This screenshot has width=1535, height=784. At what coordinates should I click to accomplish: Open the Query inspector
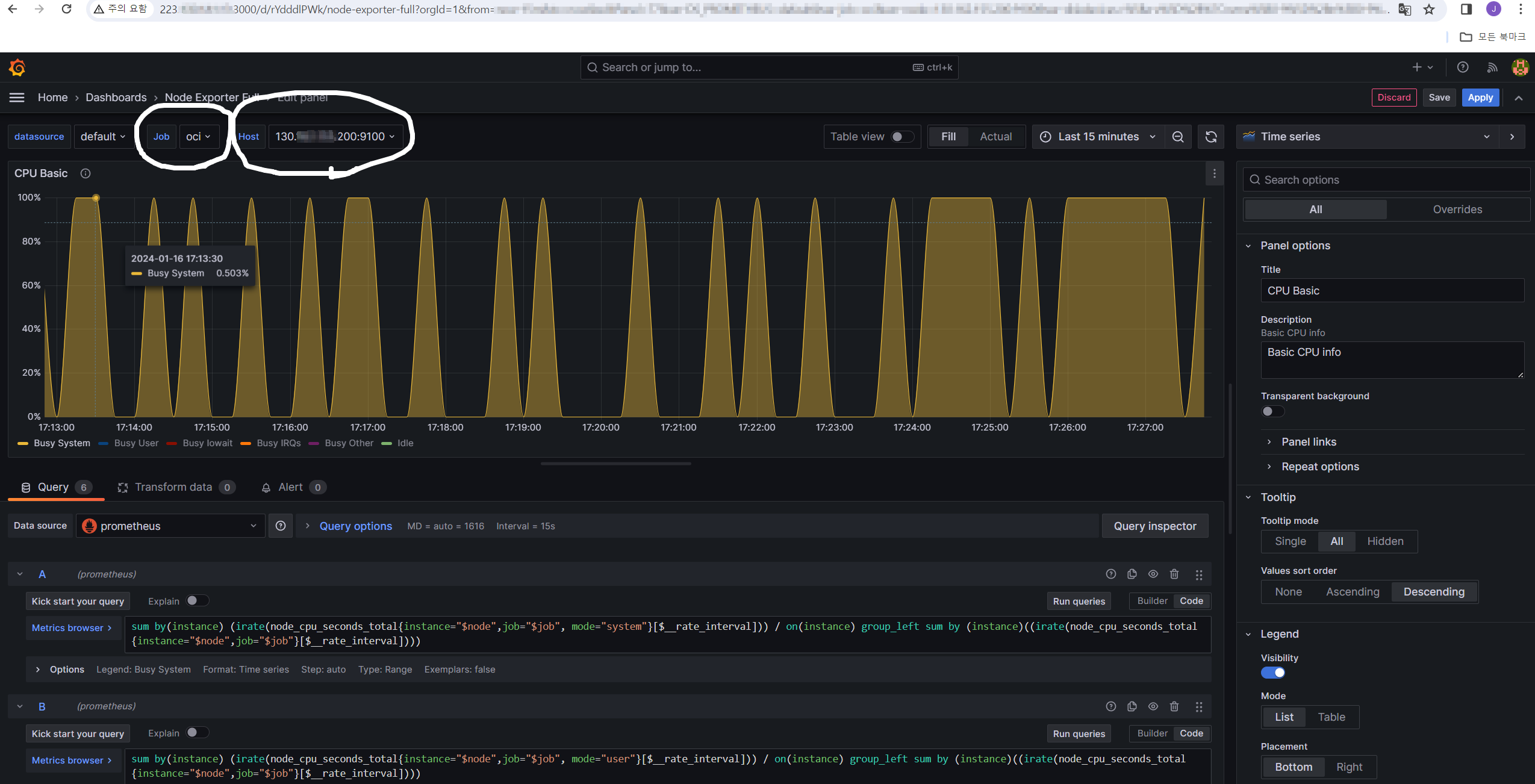click(1154, 526)
